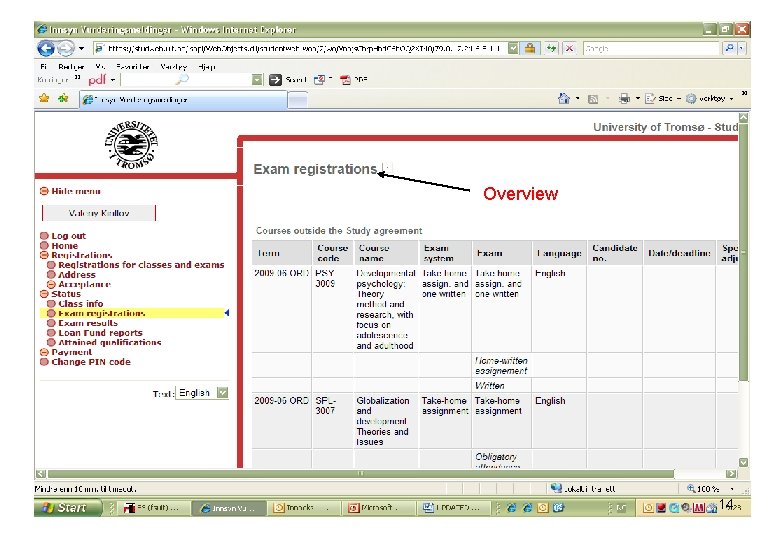The width and height of the screenshot is (780, 540).
Task: Open the Side page menu on command bar
Action: 663,98
